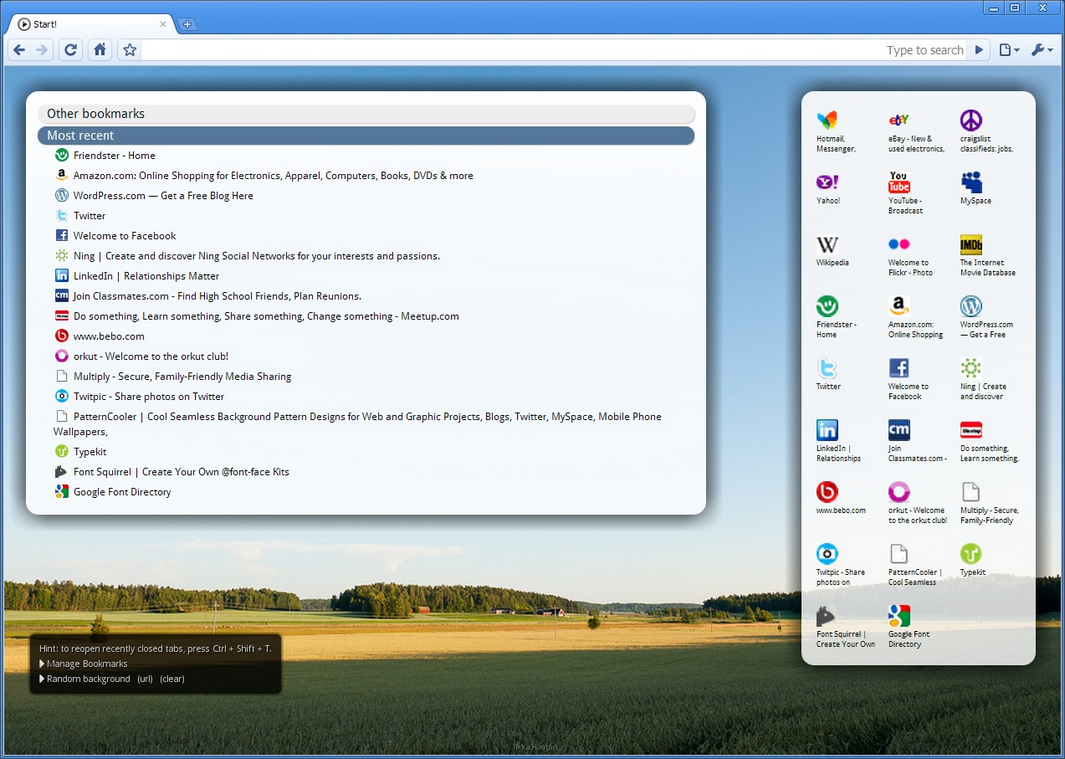Open the Meetup.com bookmark link in the list
Image resolution: width=1065 pixels, height=759 pixels.
266,316
